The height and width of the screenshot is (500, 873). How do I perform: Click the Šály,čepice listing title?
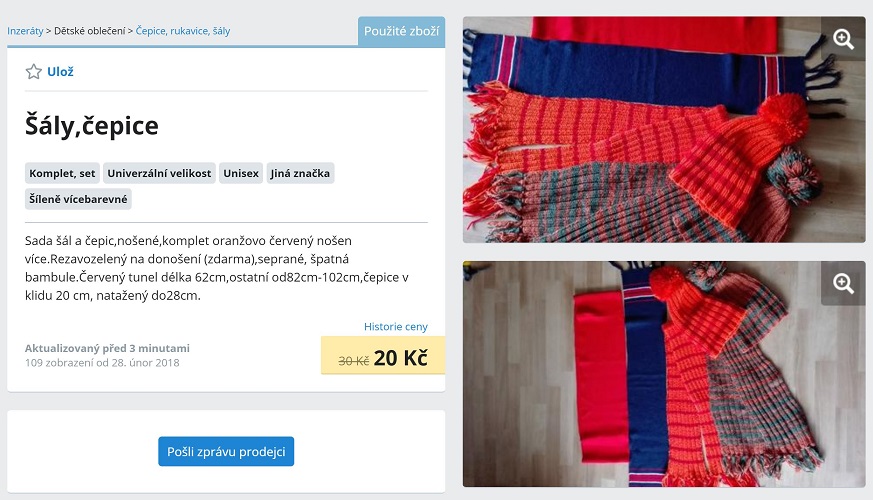(x=92, y=125)
